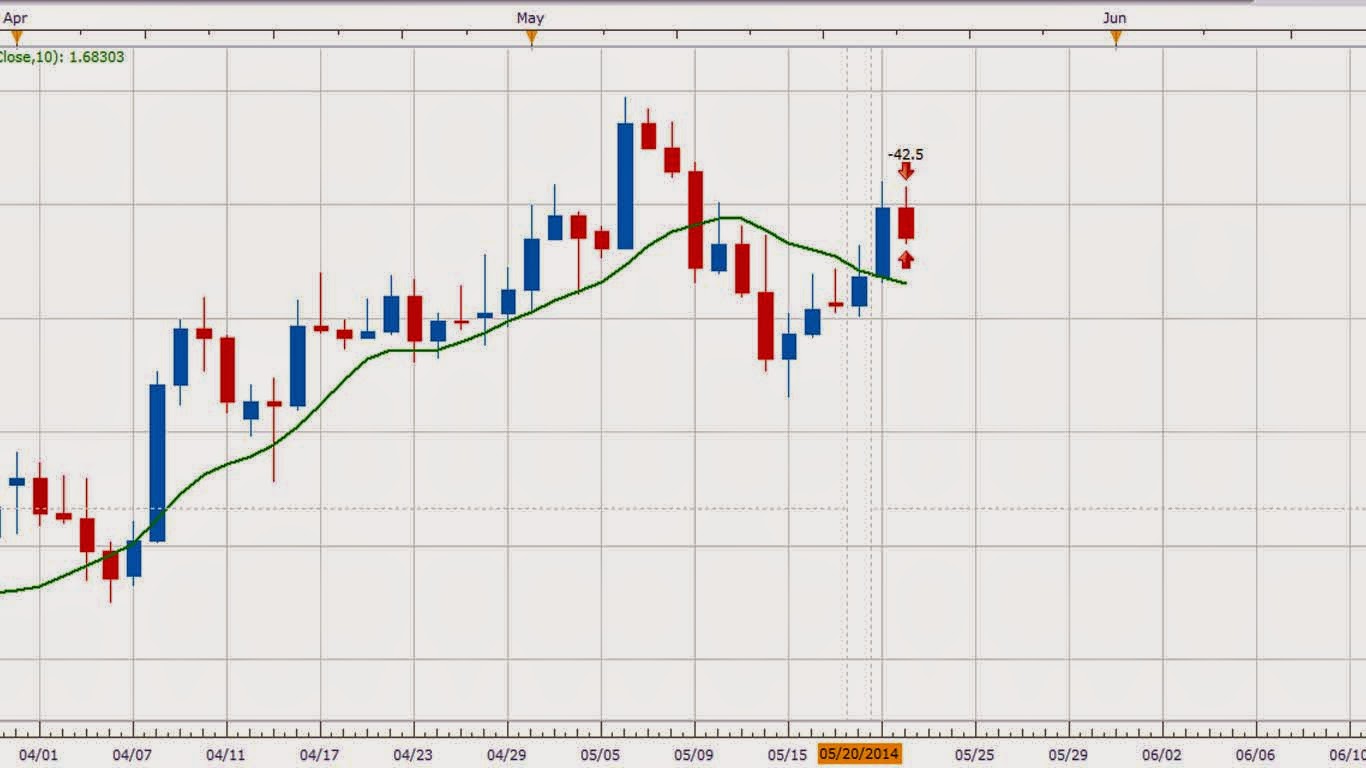Viewport: 1366px width, 768px height.
Task: Click the 05/15 date on the time axis
Action: point(787,754)
